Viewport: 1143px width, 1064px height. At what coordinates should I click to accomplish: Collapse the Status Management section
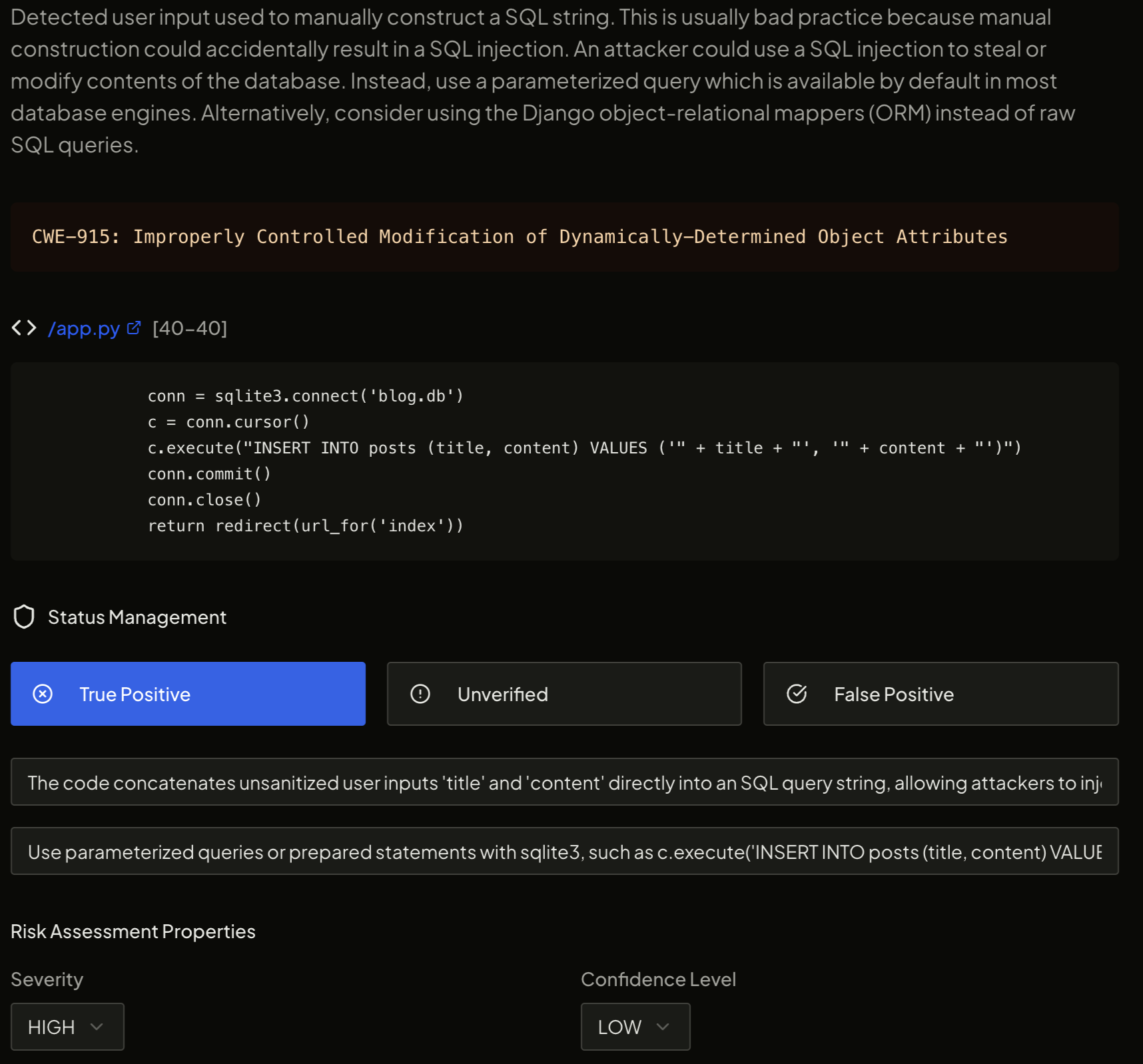(136, 617)
